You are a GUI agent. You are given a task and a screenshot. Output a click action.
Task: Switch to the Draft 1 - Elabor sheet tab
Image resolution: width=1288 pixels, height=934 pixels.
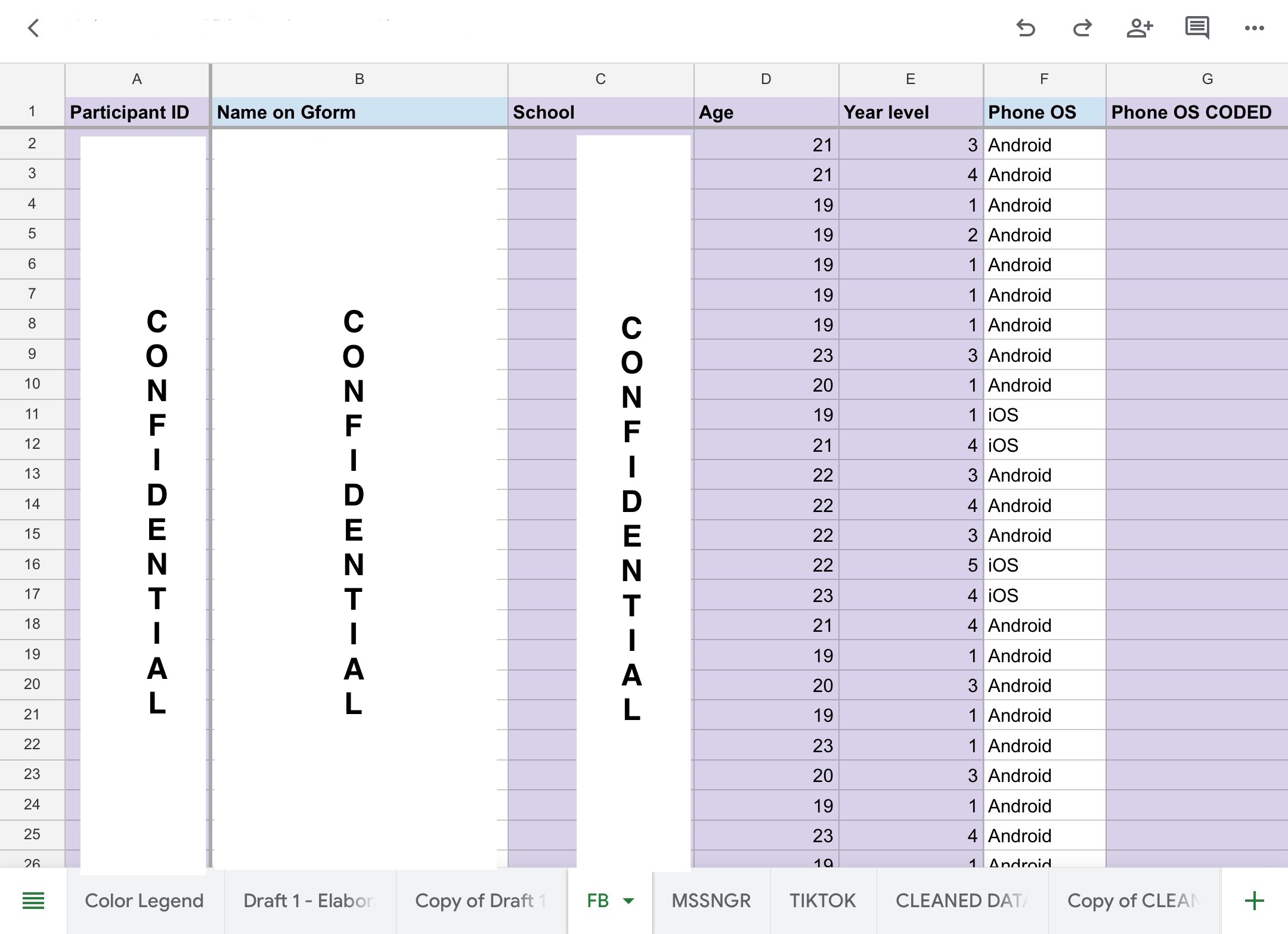coord(310,901)
